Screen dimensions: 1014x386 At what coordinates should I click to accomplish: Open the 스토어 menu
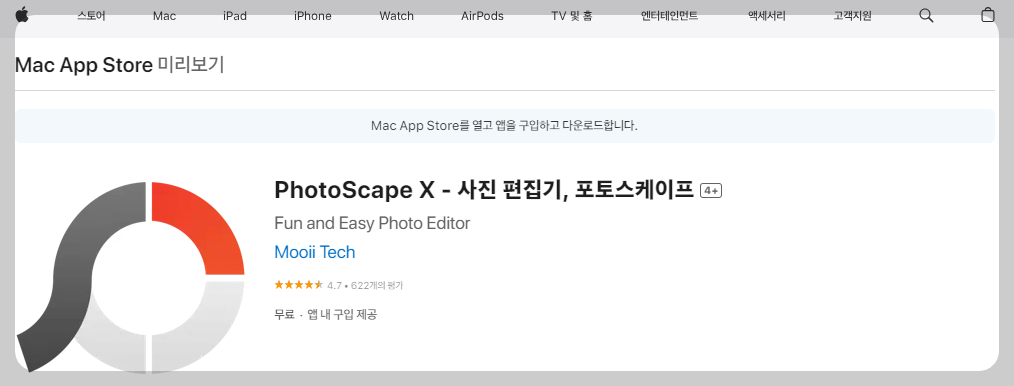(91, 16)
